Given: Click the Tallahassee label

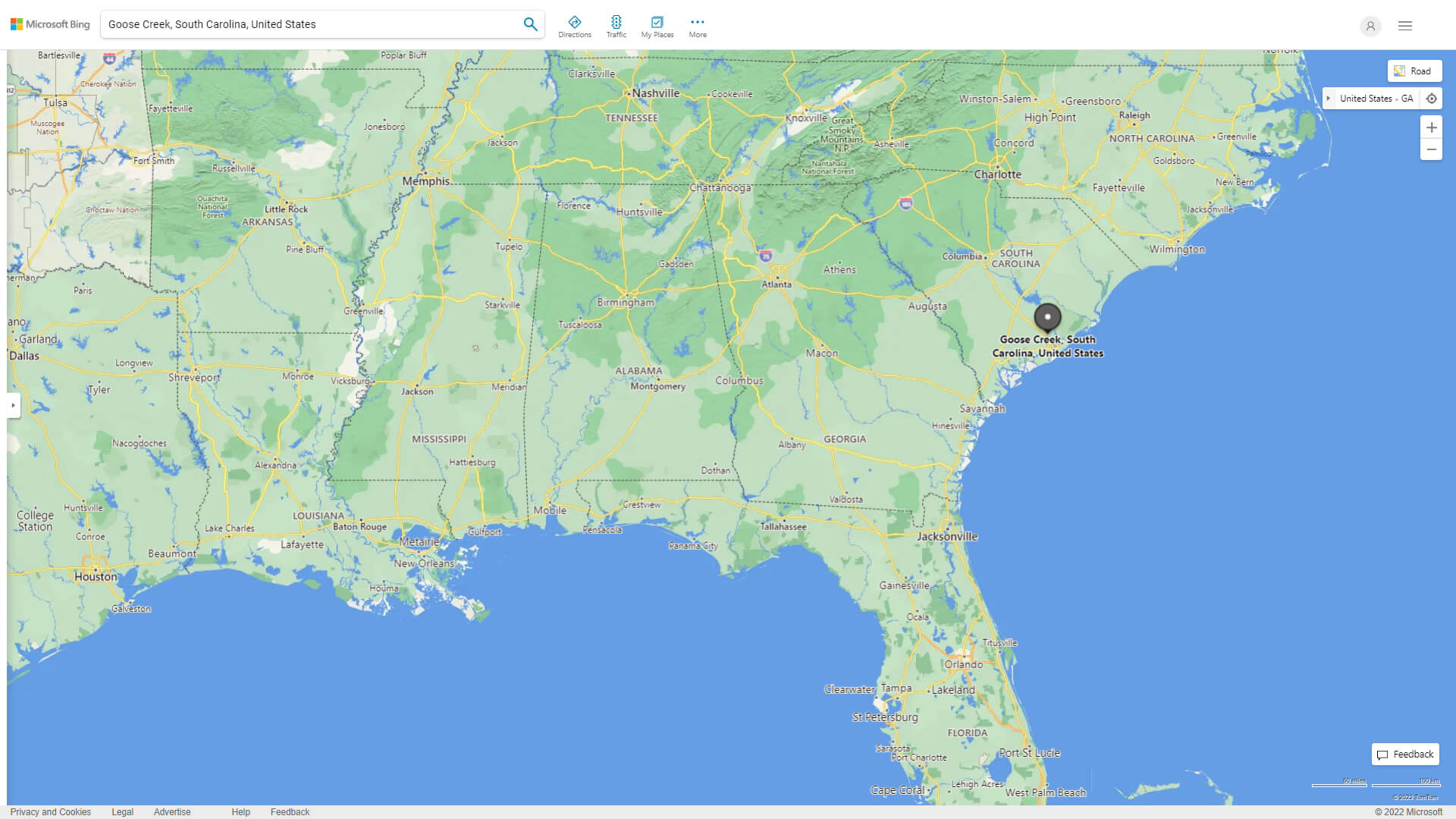Looking at the screenshot, I should tap(783, 526).
